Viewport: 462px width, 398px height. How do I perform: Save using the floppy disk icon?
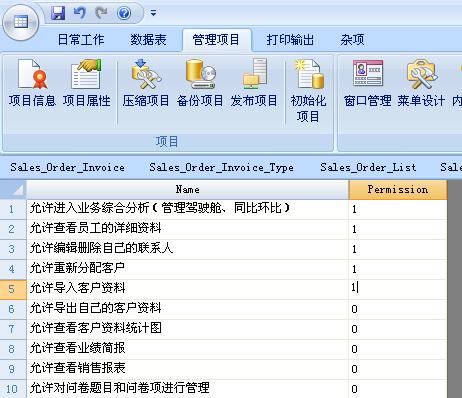pyautogui.click(x=58, y=13)
